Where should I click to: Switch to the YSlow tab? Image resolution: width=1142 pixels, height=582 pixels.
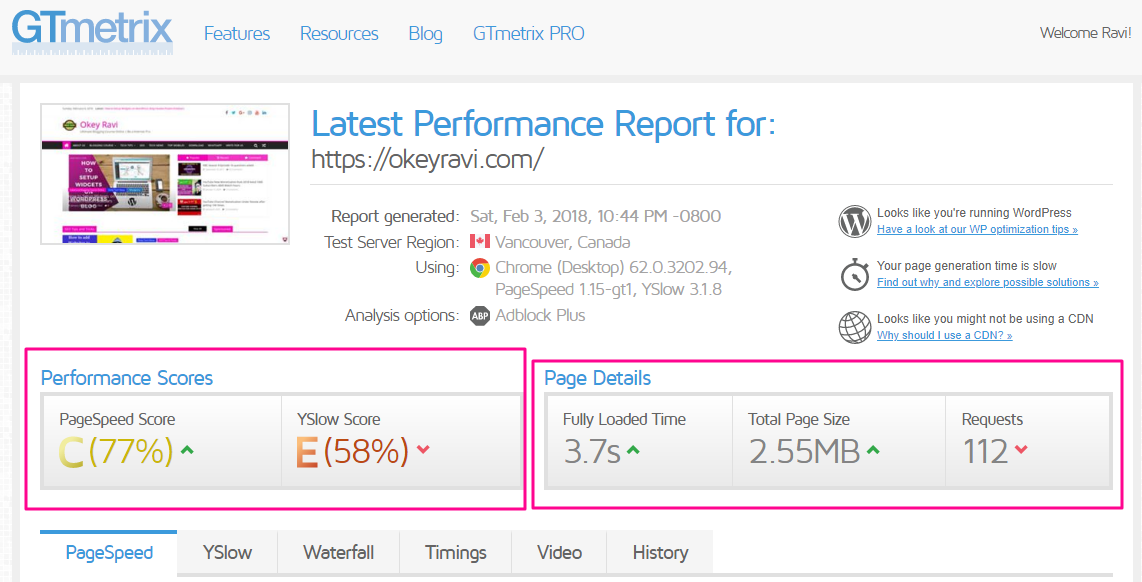click(227, 553)
